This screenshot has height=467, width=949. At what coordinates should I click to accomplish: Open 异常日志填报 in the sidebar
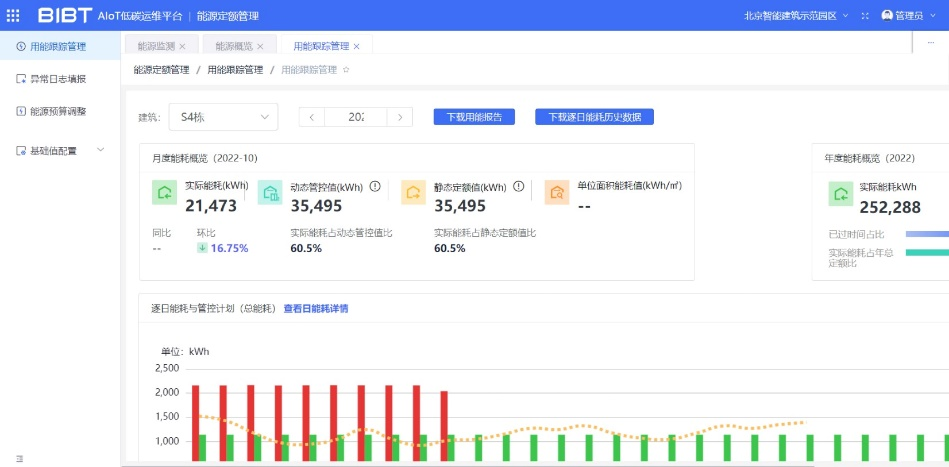click(60, 79)
